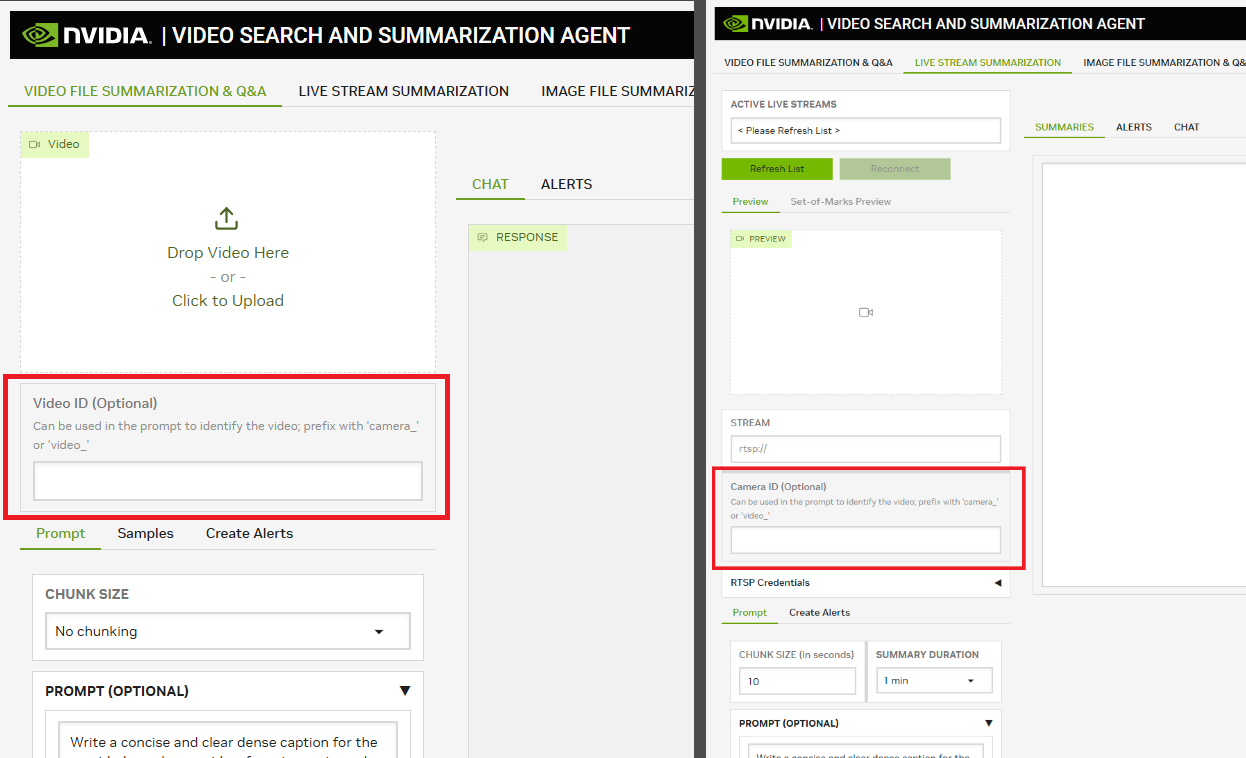Open the Samples tab in the left panel

pyautogui.click(x=145, y=533)
